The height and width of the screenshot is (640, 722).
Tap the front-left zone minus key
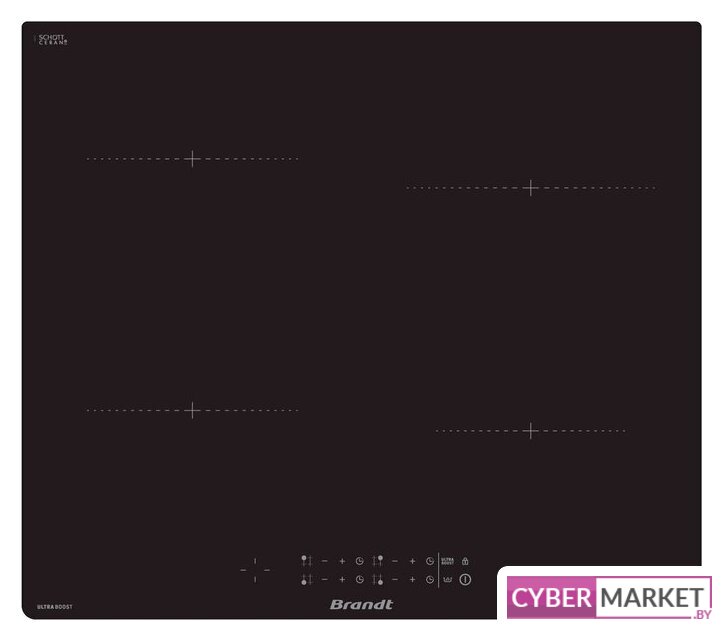click(324, 580)
